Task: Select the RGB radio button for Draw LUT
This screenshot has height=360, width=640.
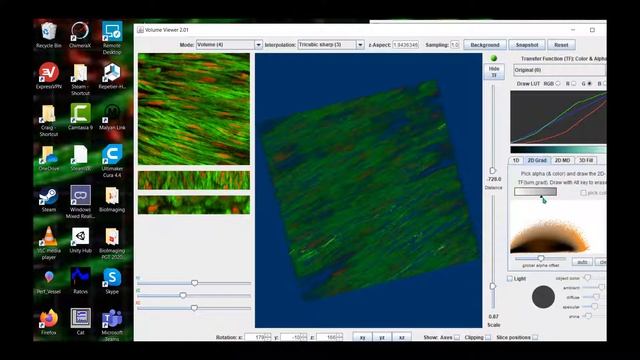Action: click(558, 84)
